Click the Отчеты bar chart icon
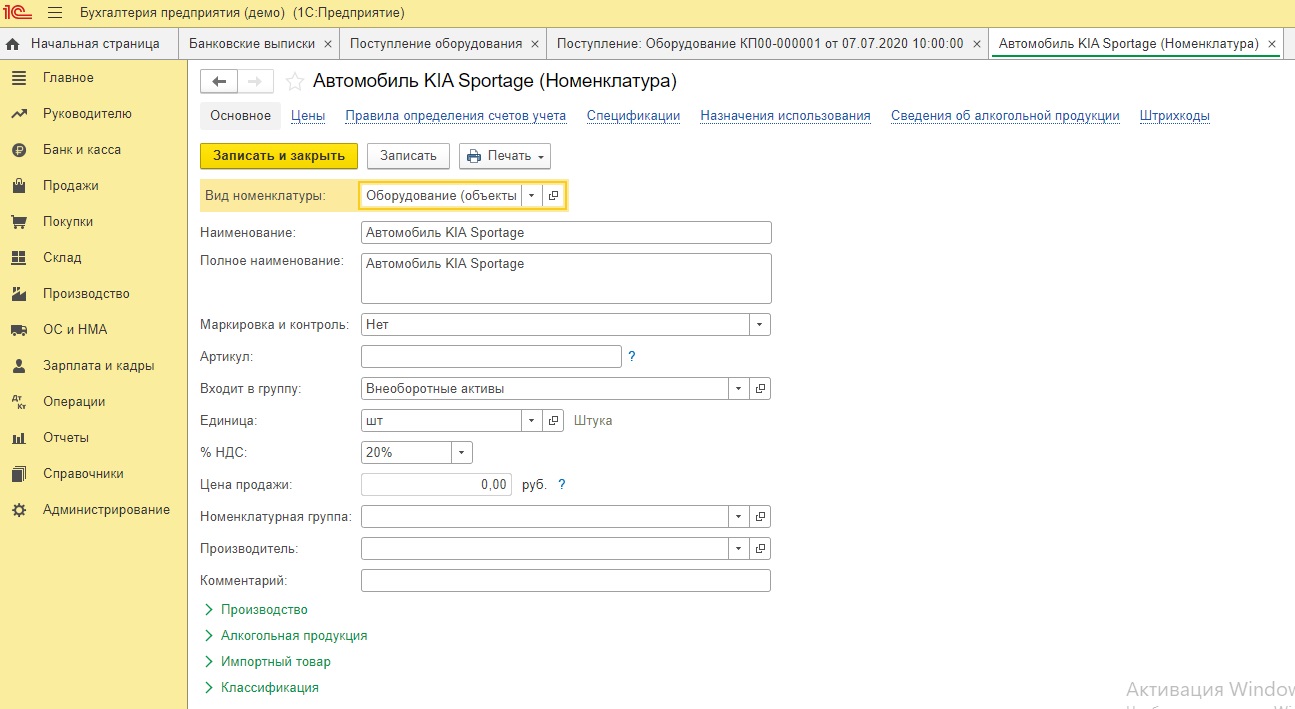The height and width of the screenshot is (709, 1295). tap(18, 438)
